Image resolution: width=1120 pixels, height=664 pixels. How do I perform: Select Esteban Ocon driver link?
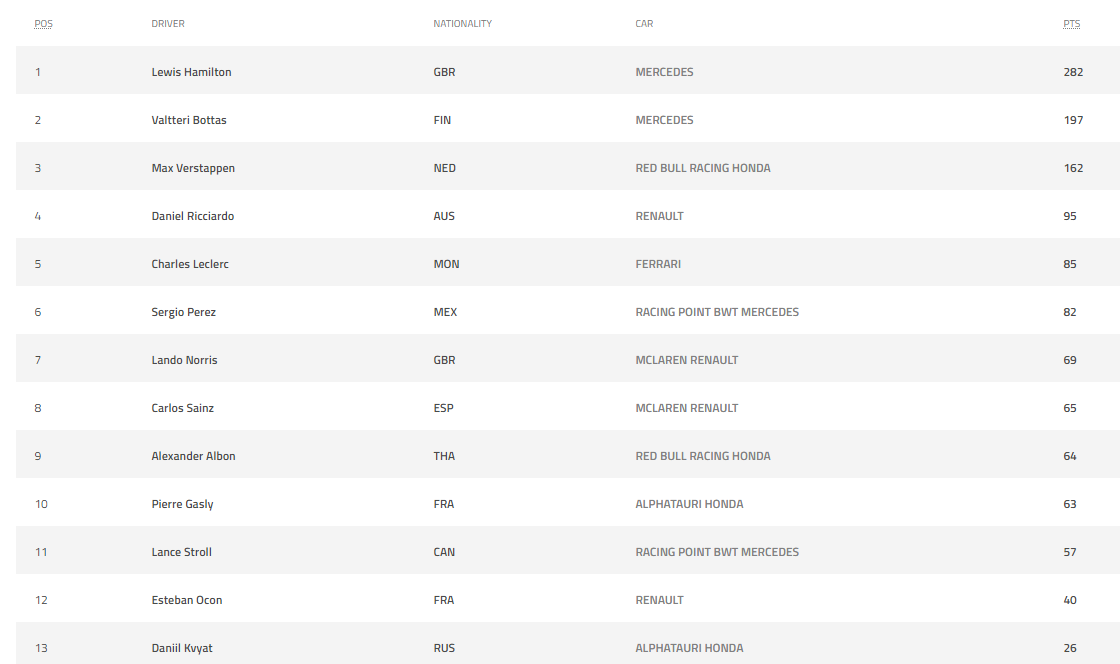point(186,600)
